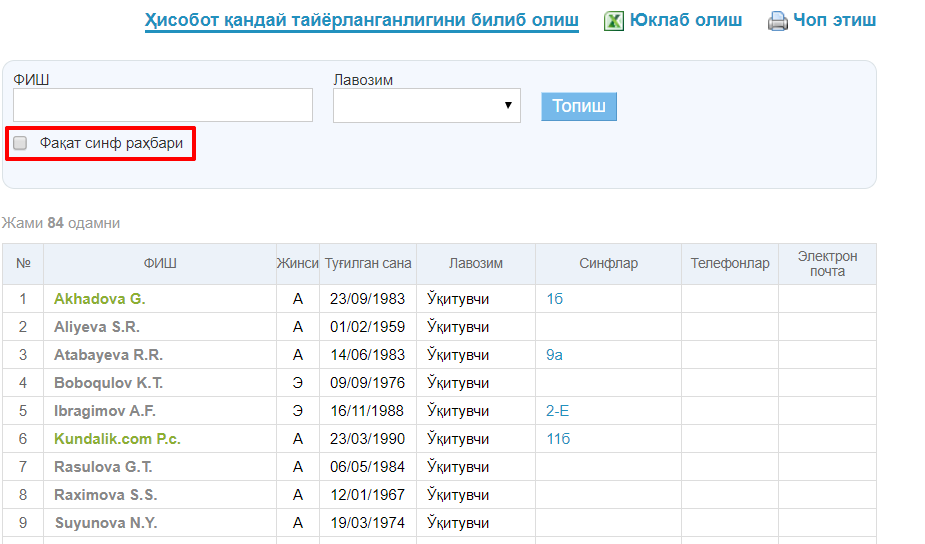Screen dimensions: 925x544
Task: Open class 2-Е link
Action: click(557, 411)
